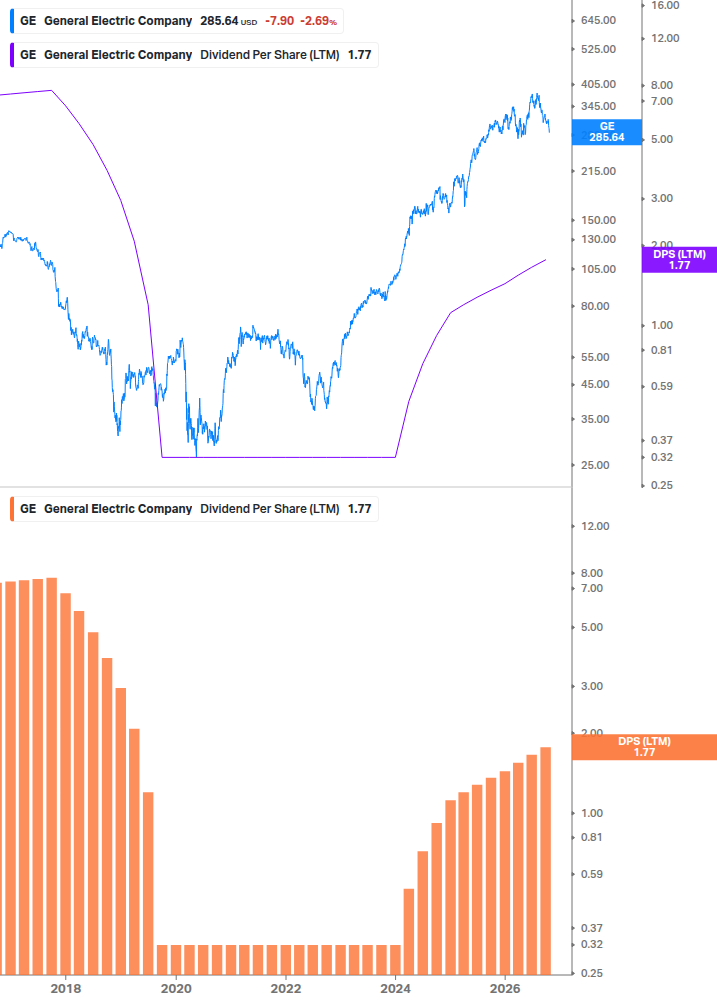The height and width of the screenshot is (1005, 717).
Task: Select GE price legend showing 285.64 USD
Action: pyautogui.click(x=177, y=21)
